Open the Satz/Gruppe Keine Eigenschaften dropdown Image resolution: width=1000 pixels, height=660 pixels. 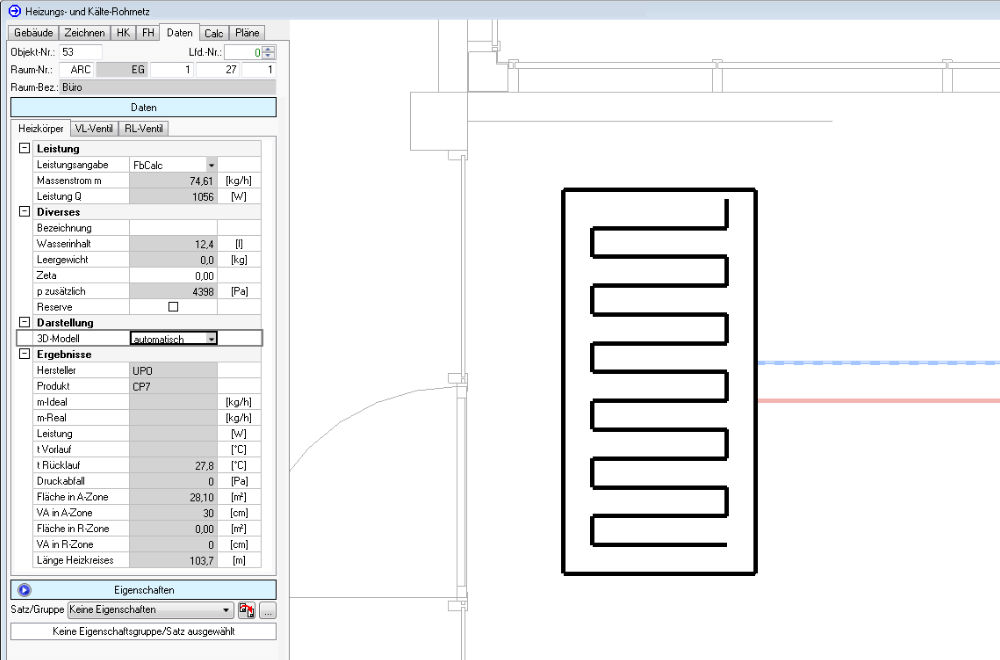227,609
